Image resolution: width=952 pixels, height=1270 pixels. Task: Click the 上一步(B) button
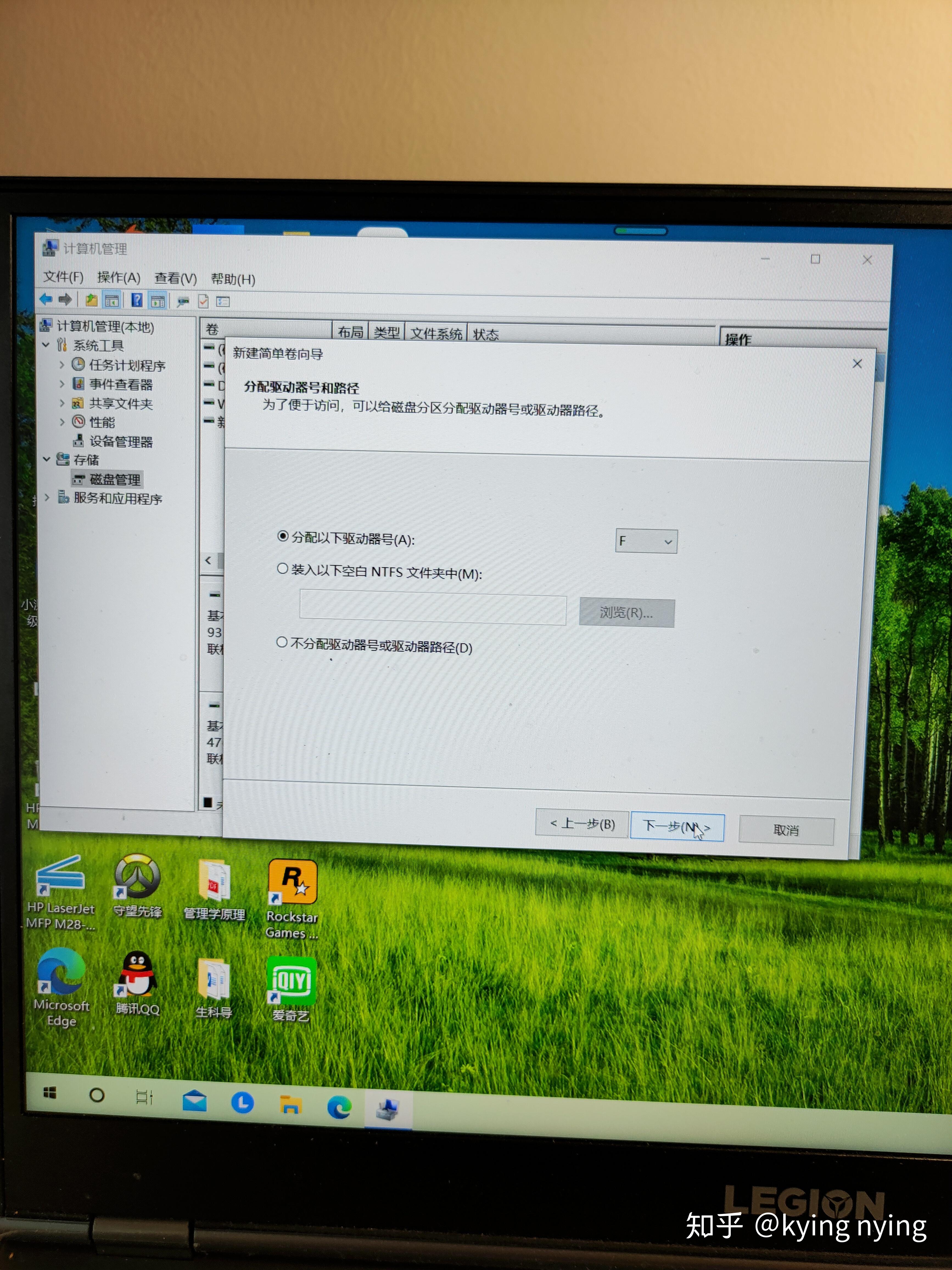(x=582, y=824)
